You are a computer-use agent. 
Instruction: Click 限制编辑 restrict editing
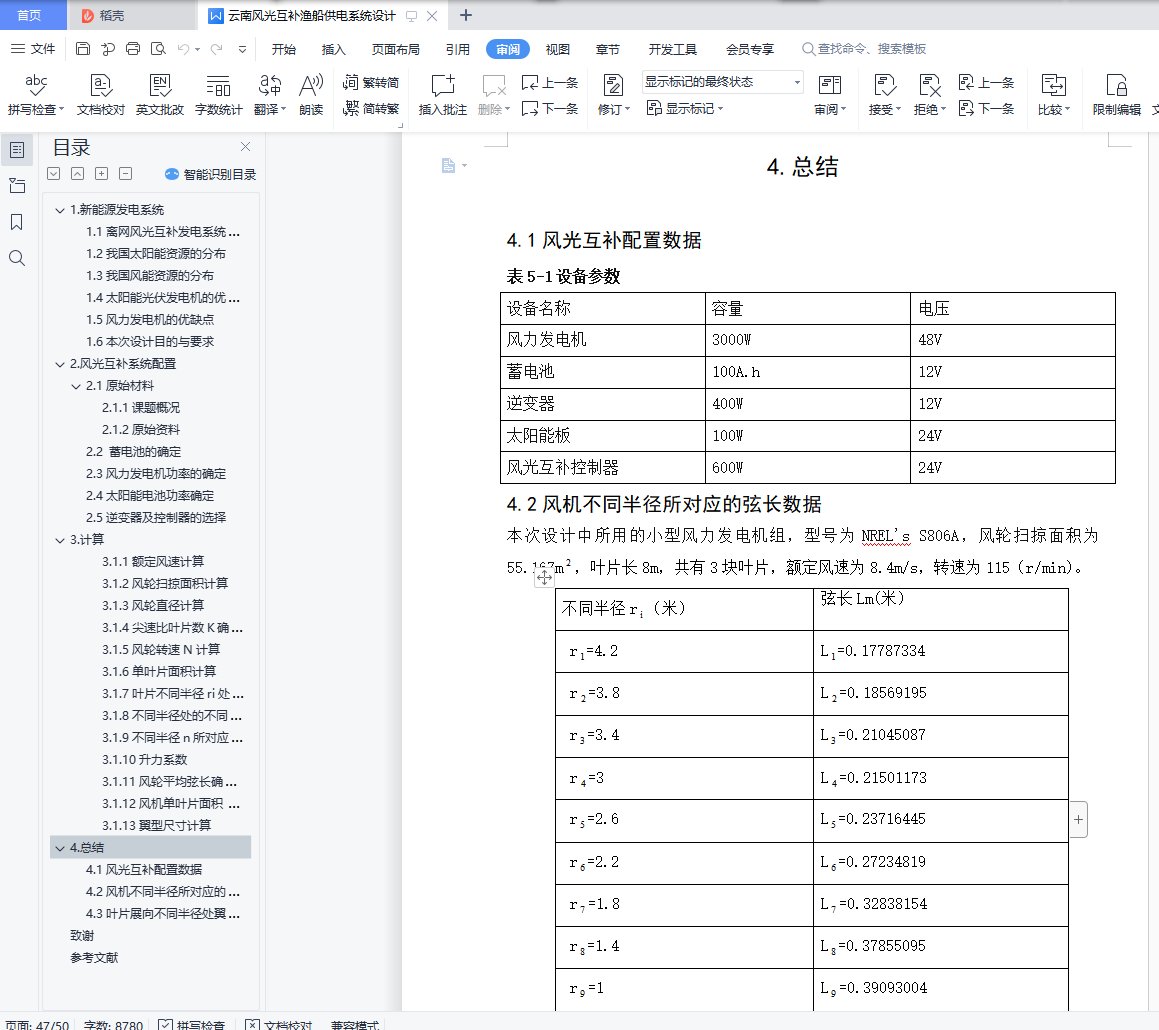pyautogui.click(x=1117, y=95)
